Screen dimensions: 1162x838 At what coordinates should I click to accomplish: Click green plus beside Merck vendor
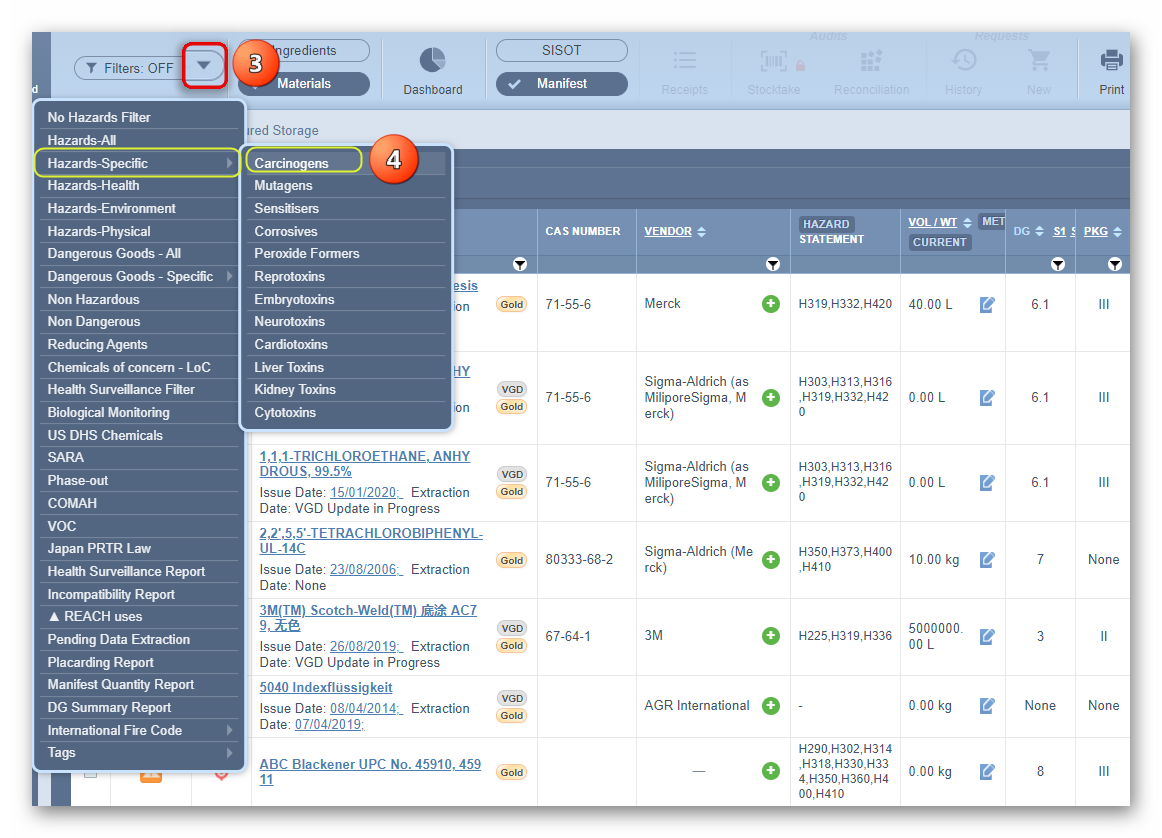coord(770,304)
